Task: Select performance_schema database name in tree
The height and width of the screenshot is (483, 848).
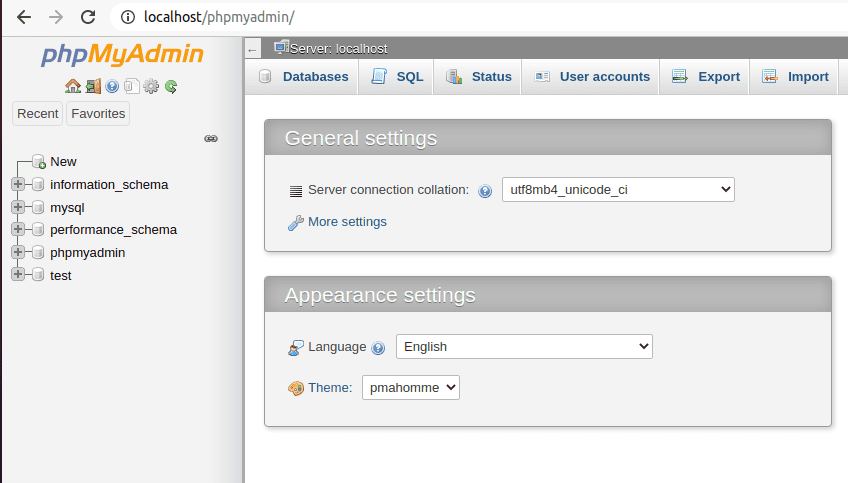Action: [114, 230]
